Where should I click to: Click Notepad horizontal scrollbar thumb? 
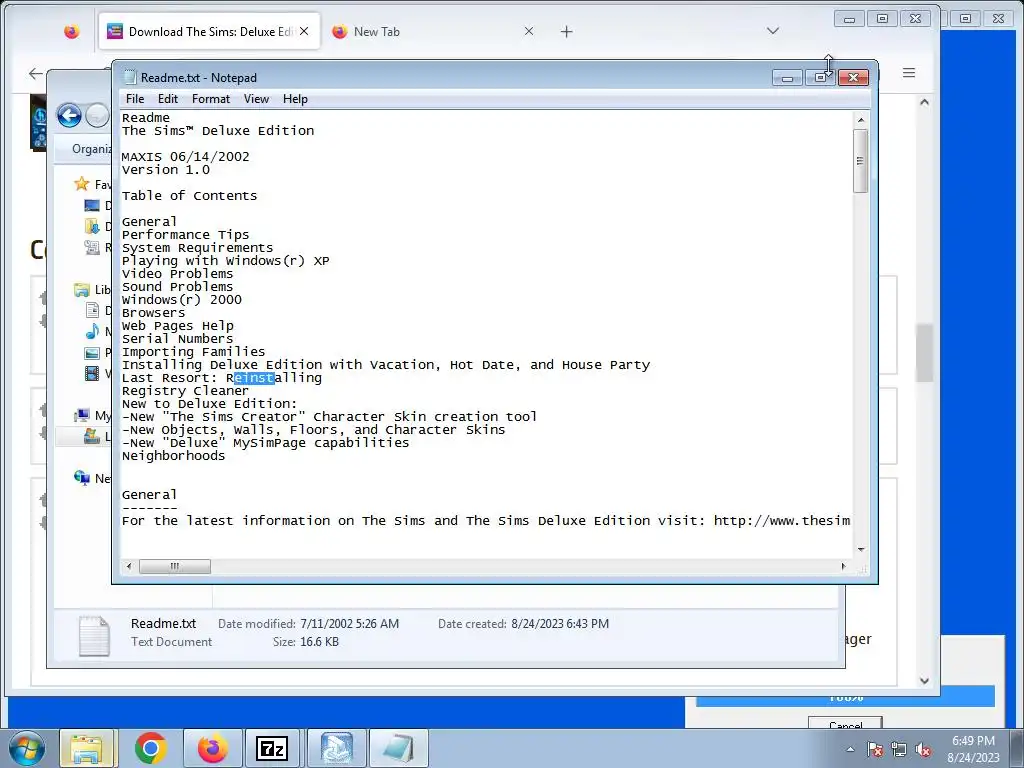tap(174, 566)
